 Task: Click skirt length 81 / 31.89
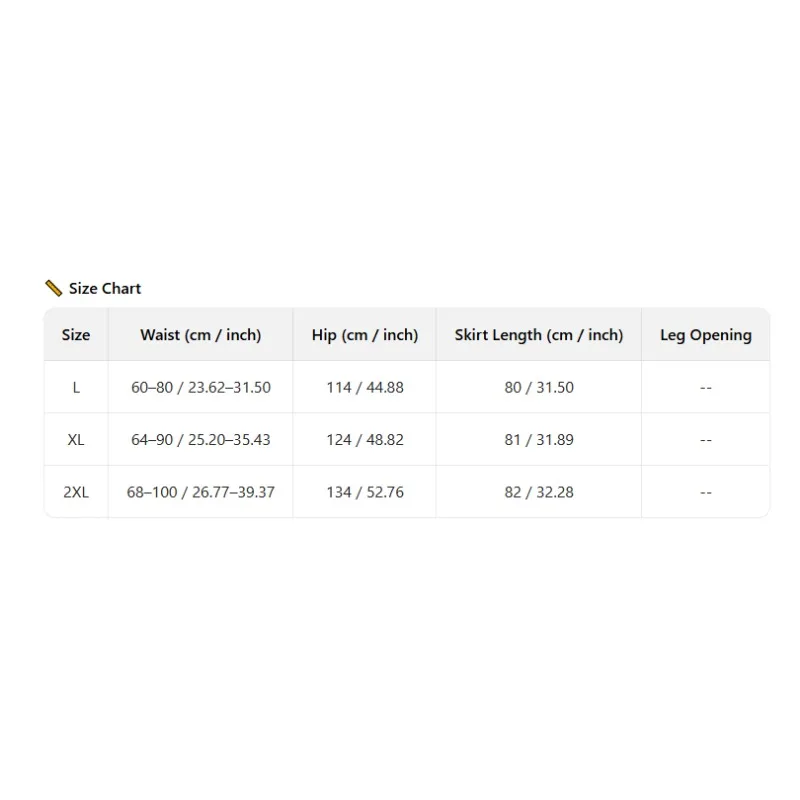pyautogui.click(x=539, y=440)
